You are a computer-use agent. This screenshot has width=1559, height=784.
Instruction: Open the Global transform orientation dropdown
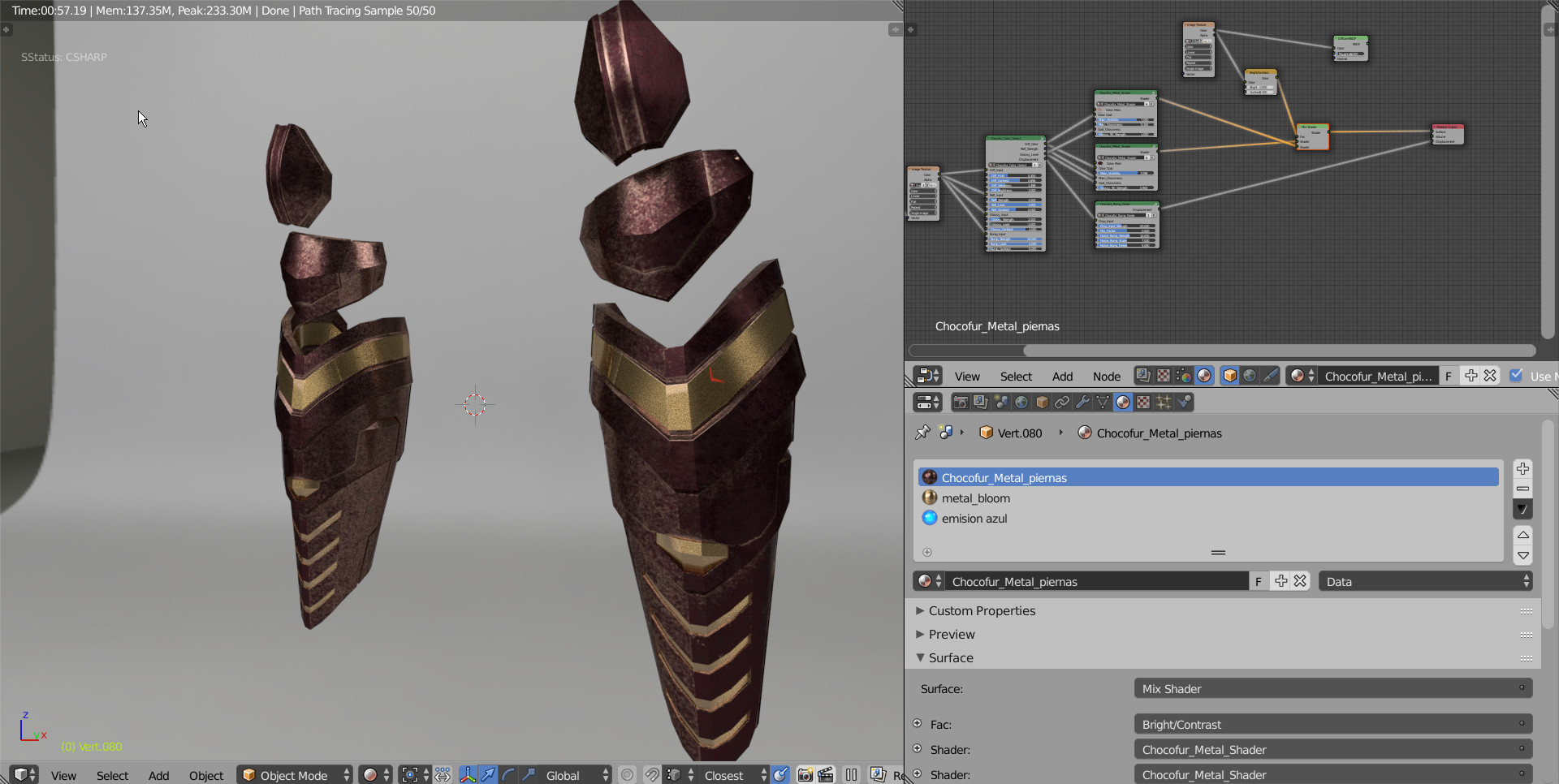[575, 775]
